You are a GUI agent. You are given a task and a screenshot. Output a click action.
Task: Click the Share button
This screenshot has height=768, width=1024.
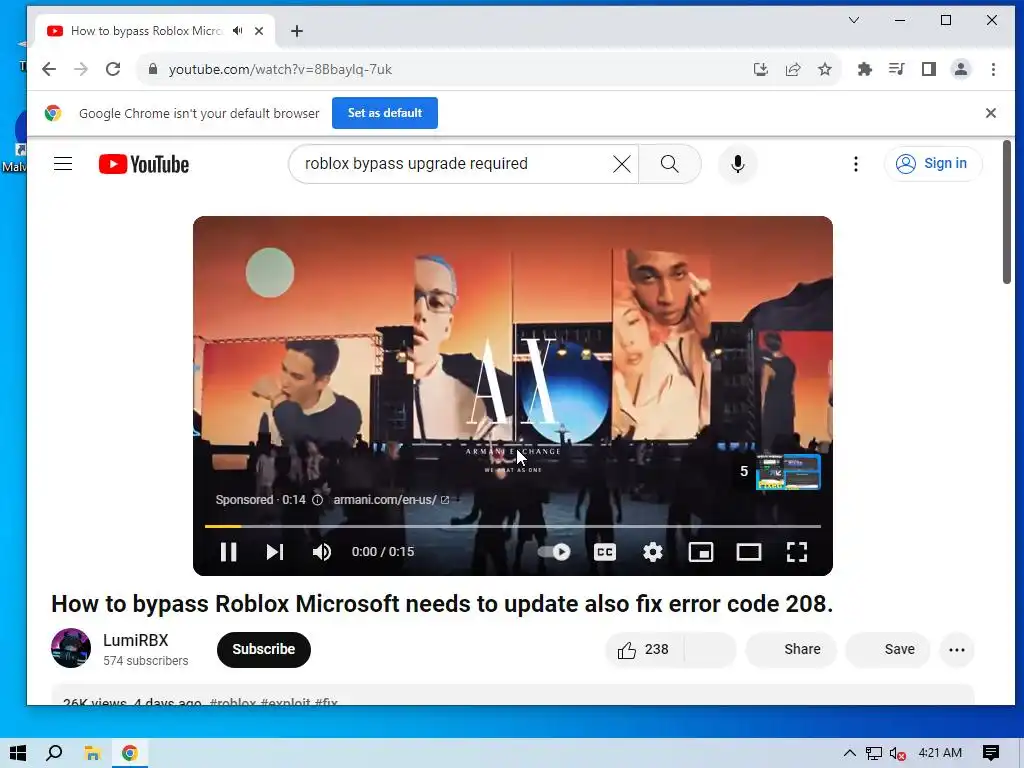point(792,649)
